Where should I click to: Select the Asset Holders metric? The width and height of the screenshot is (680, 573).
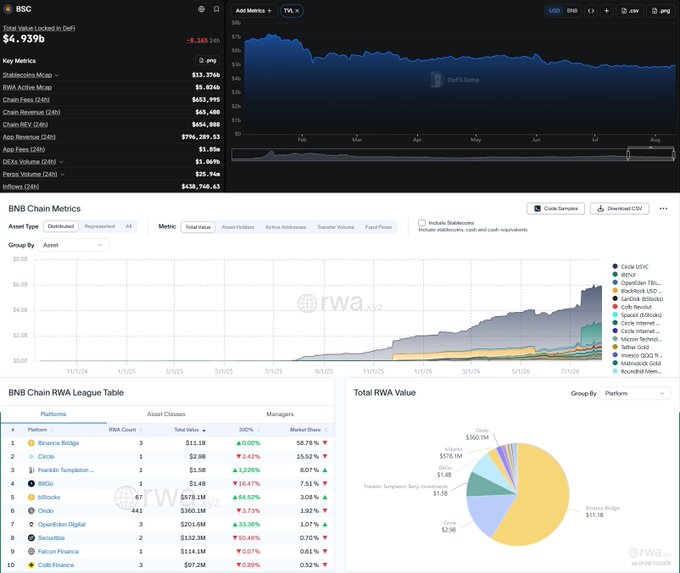(x=238, y=227)
